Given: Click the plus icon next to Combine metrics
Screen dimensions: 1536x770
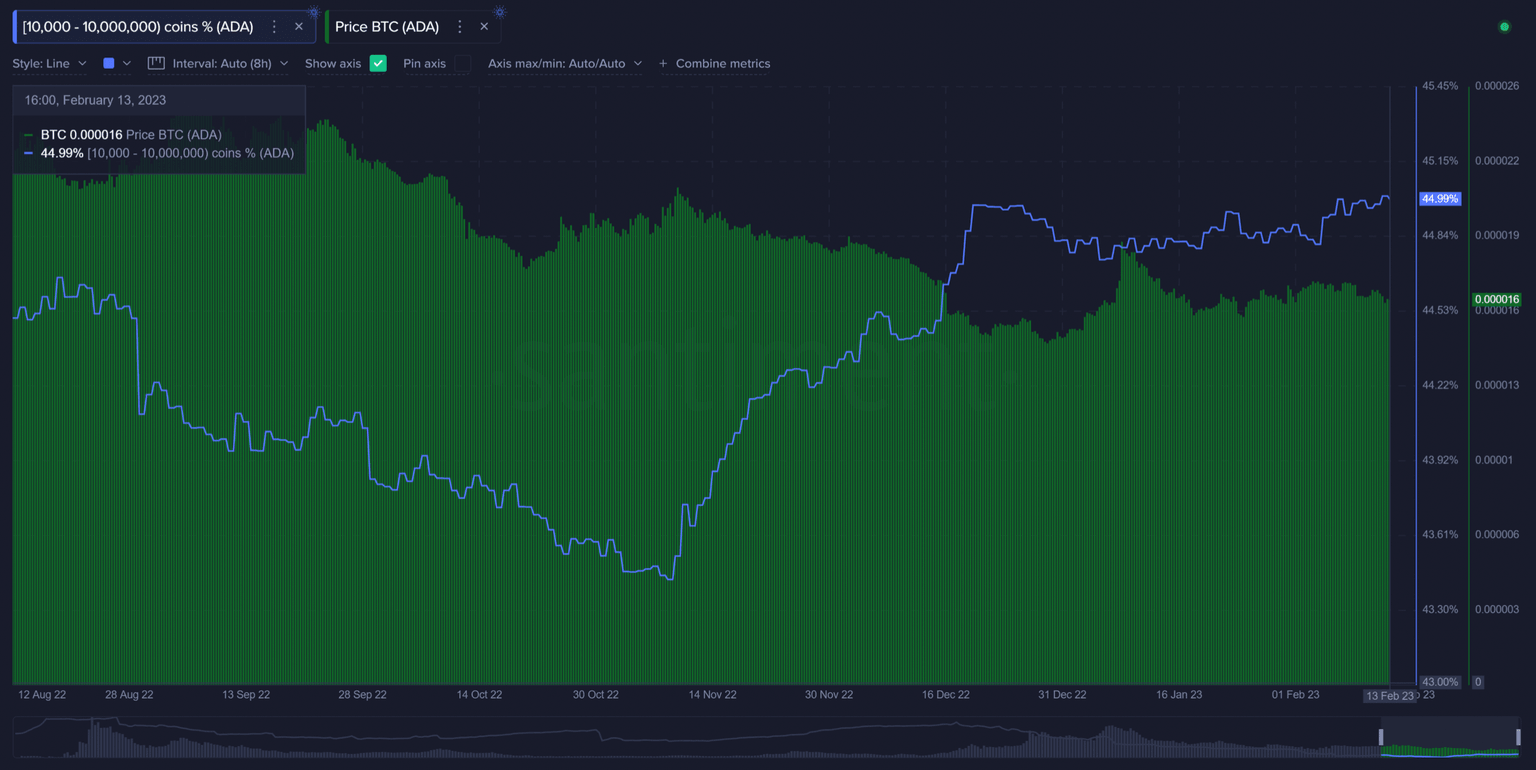Looking at the screenshot, I should click(x=662, y=63).
